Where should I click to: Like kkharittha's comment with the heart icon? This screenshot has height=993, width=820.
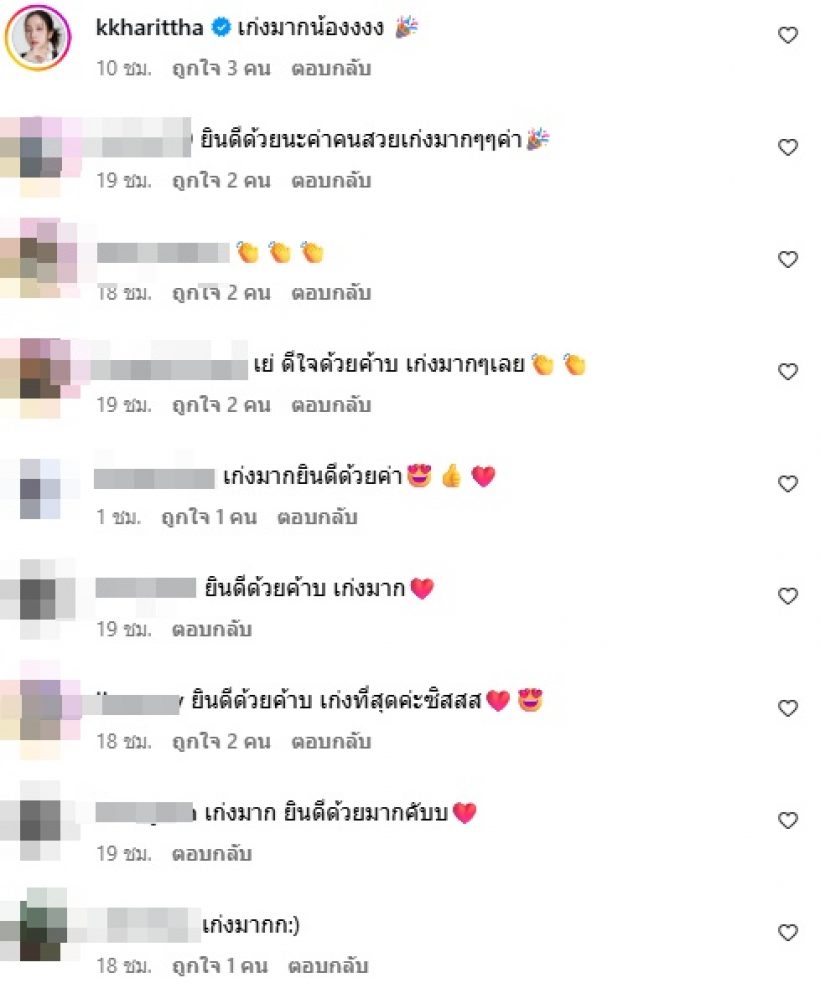coord(787,35)
